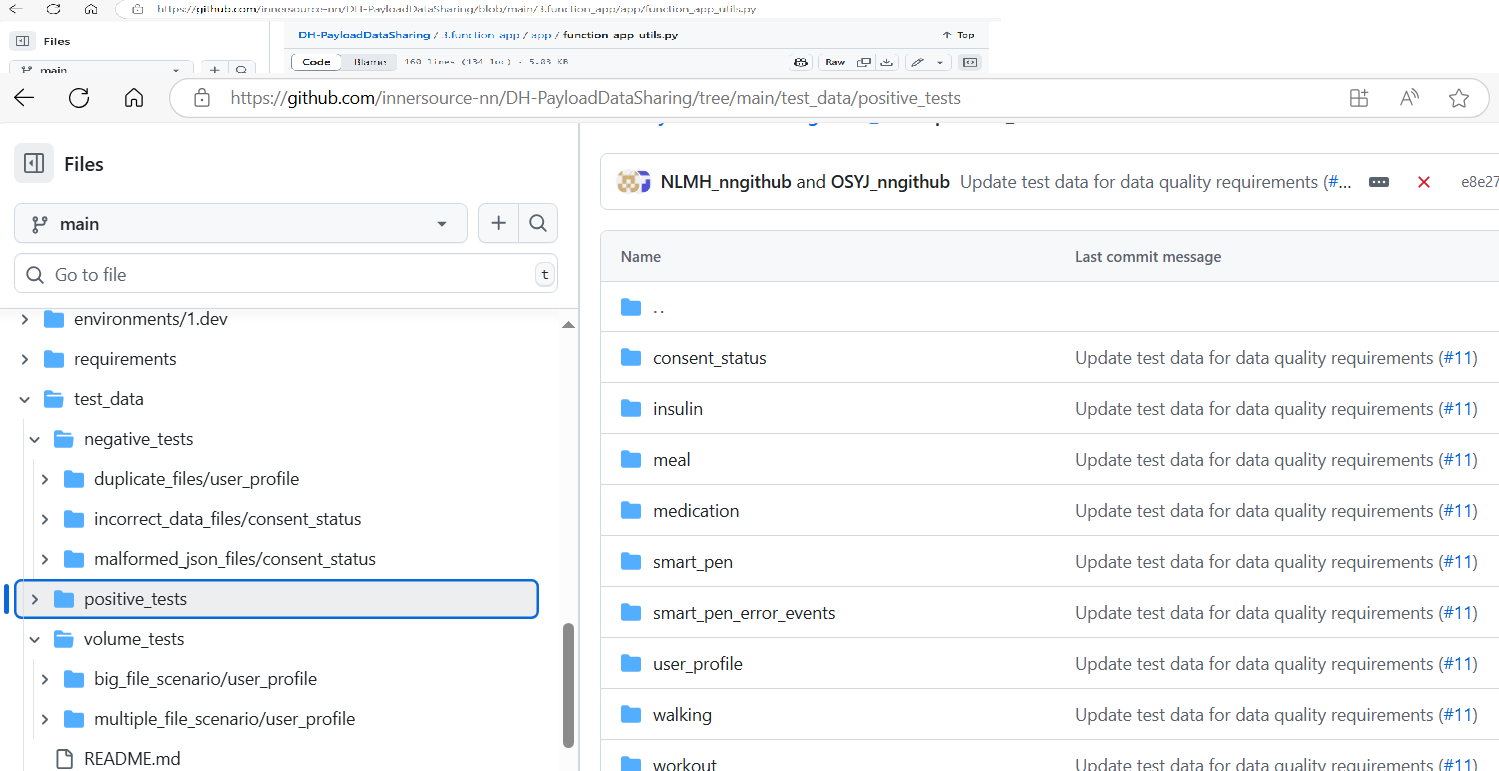Collapse the negative_tests folder chevron
This screenshot has width=1499, height=771.
[x=35, y=439]
